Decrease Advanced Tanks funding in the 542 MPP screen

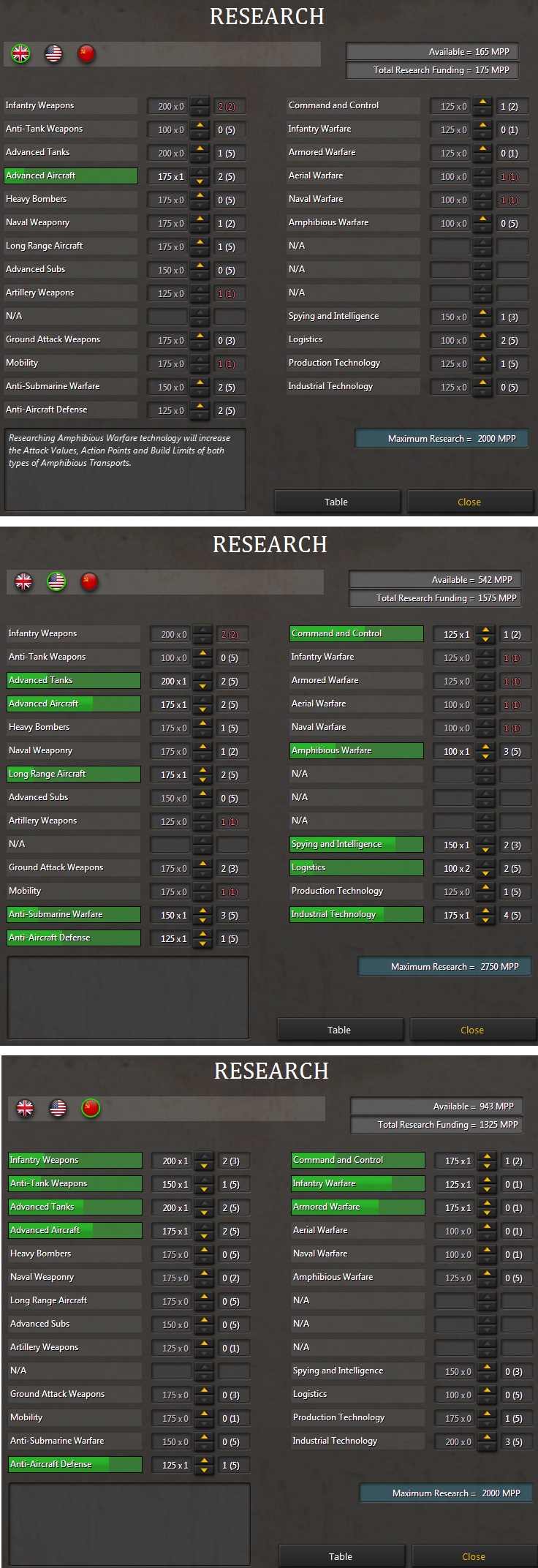click(202, 687)
